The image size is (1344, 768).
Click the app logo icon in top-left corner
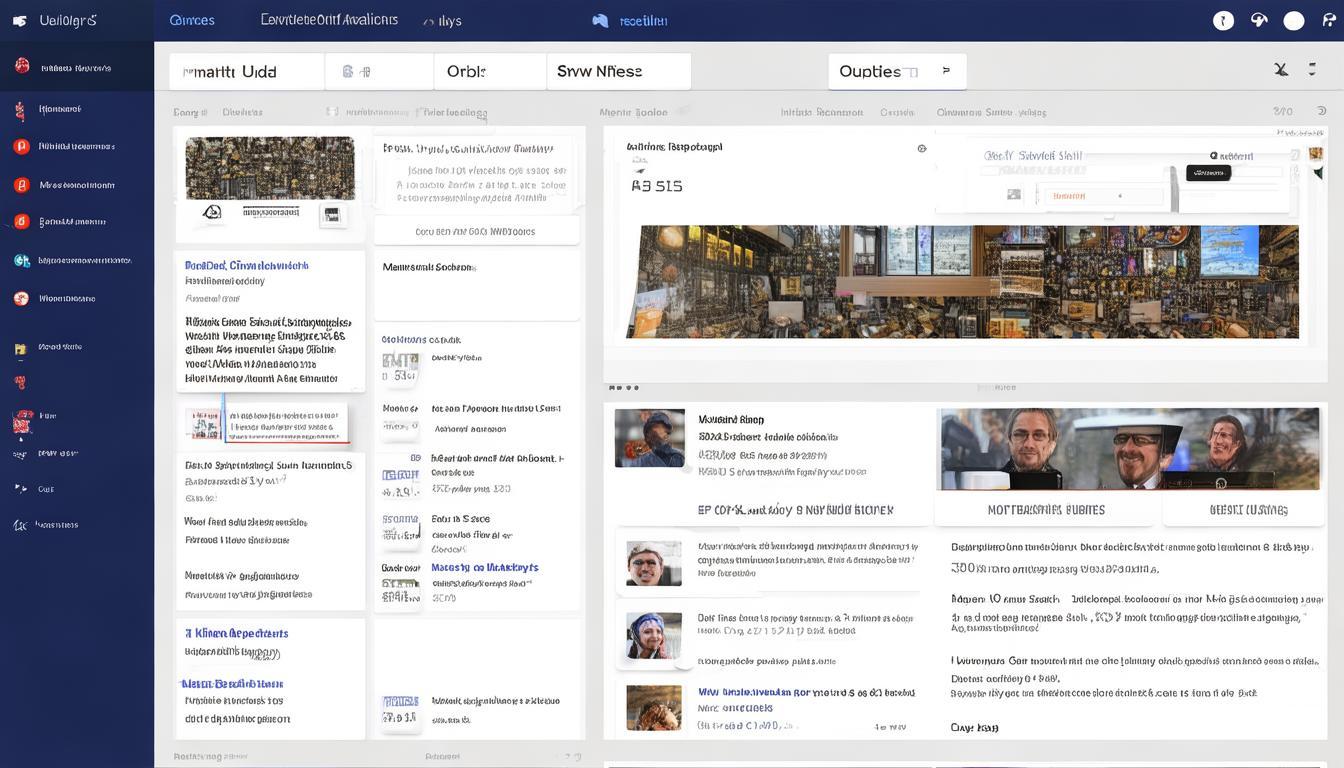(x=20, y=20)
